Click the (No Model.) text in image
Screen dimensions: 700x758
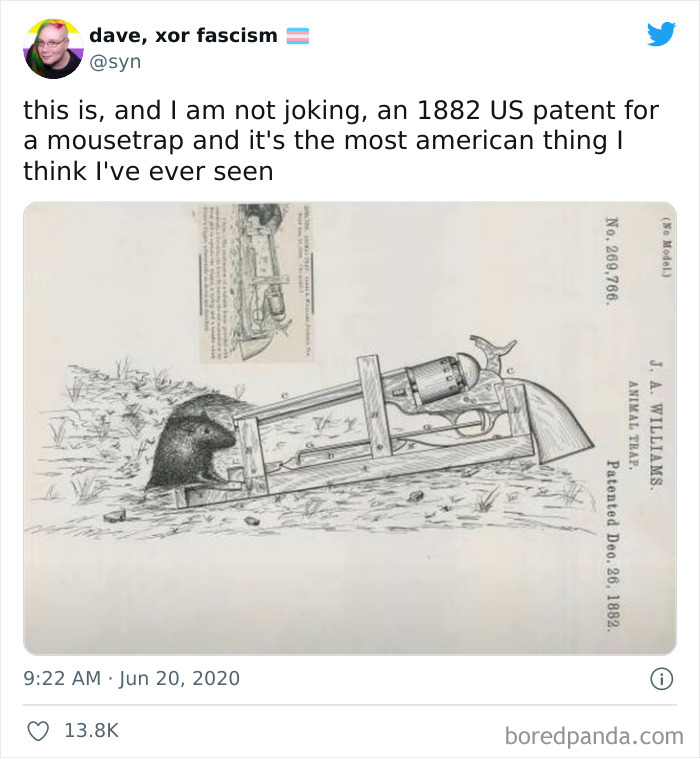click(x=666, y=247)
